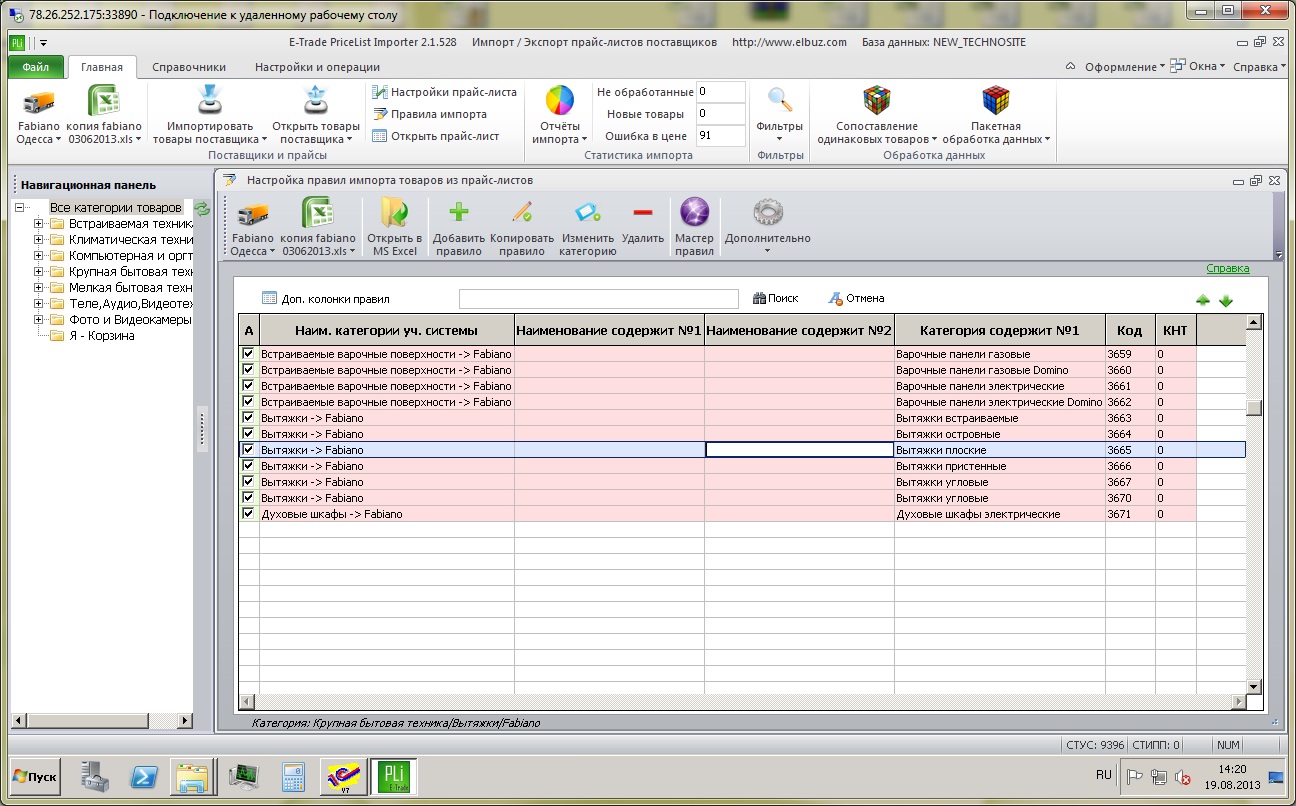Select the Я - Корзина tree item

[x=102, y=336]
